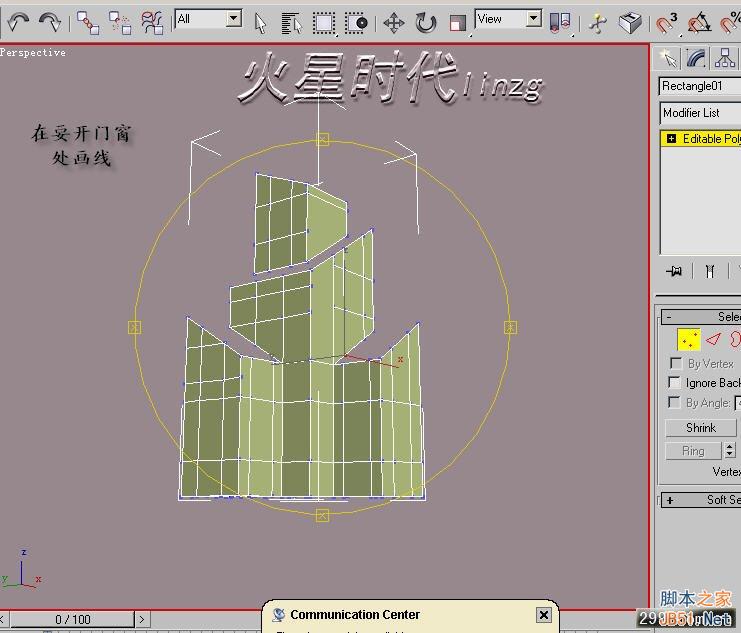Collapse the Selection rollout header
Image resolution: width=741 pixels, height=633 pixels.
pyautogui.click(x=701, y=317)
